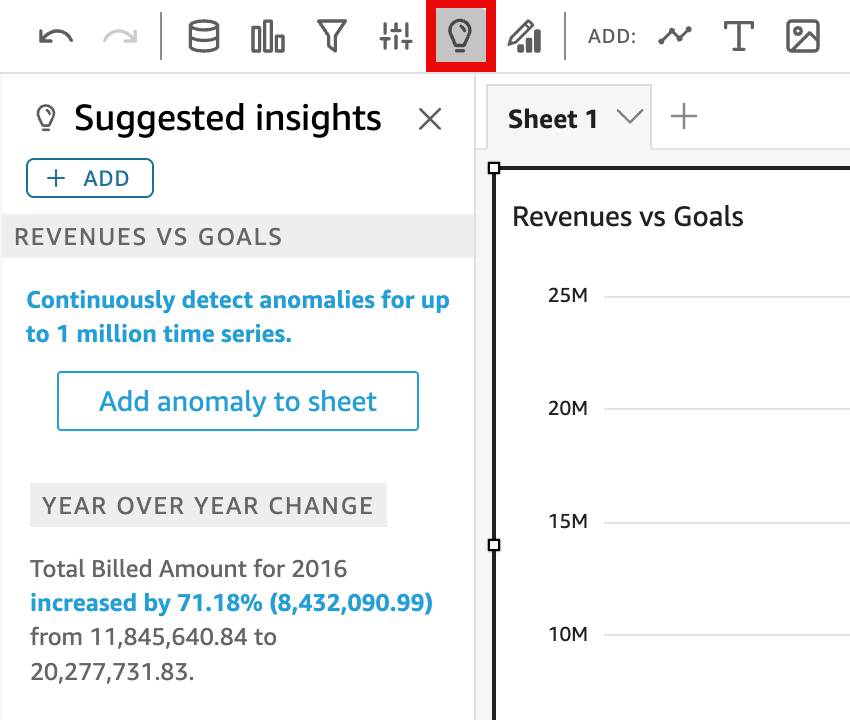Add a text box with T icon
The image size is (850, 720).
pos(739,36)
